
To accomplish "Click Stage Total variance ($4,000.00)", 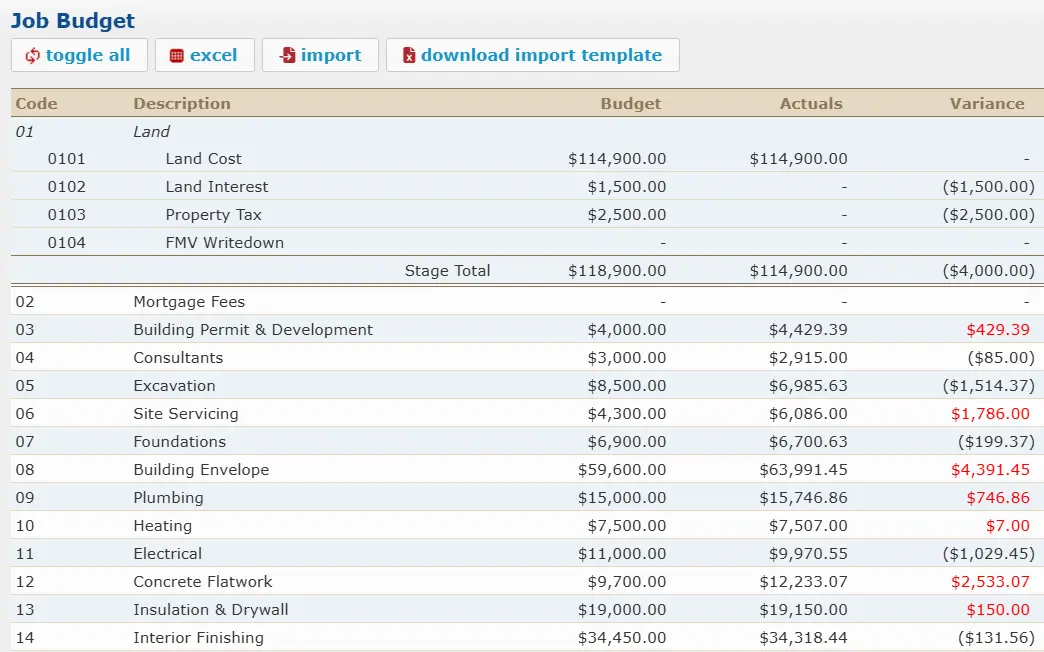I will click(989, 270).
